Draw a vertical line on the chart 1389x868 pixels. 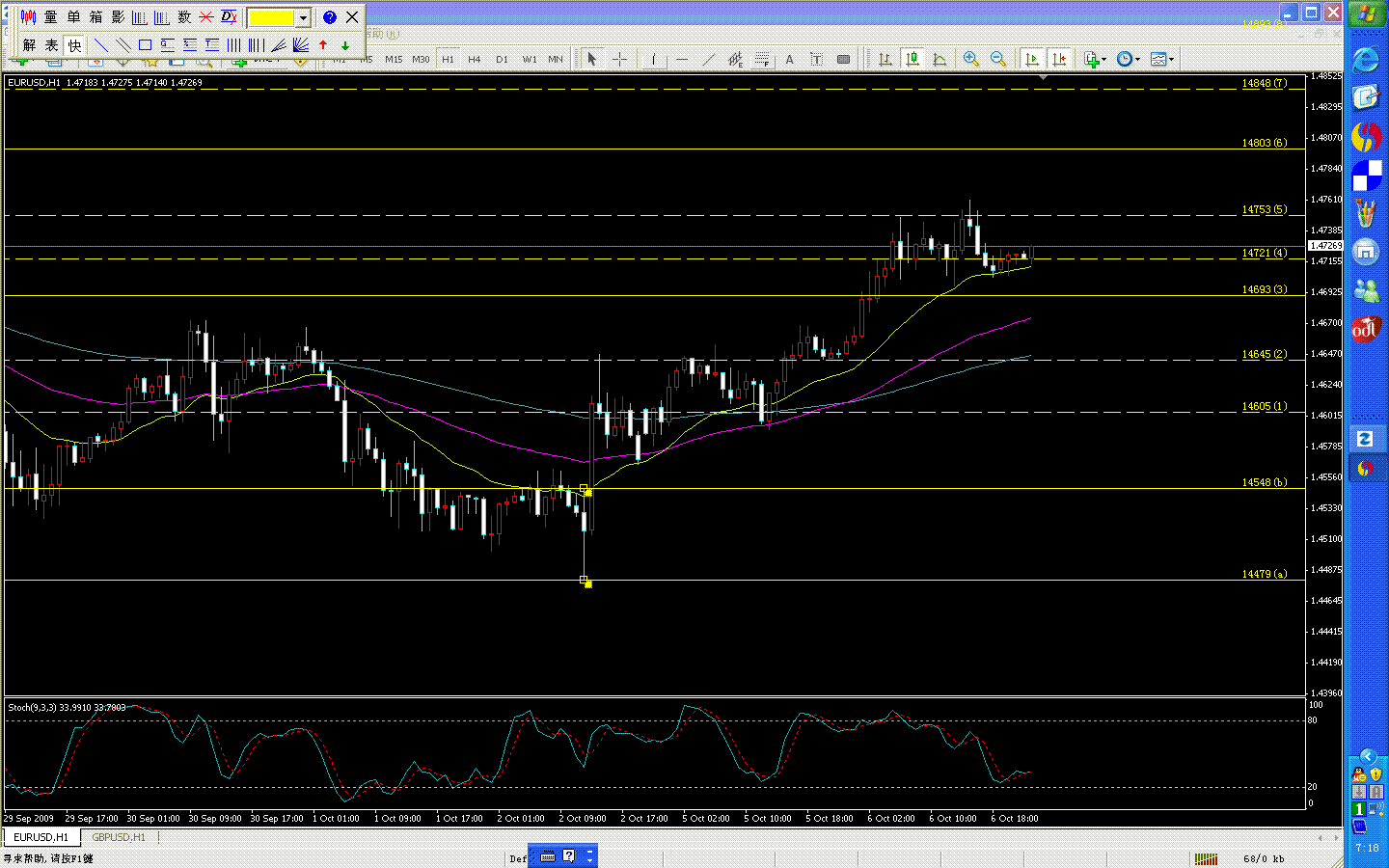(x=654, y=60)
